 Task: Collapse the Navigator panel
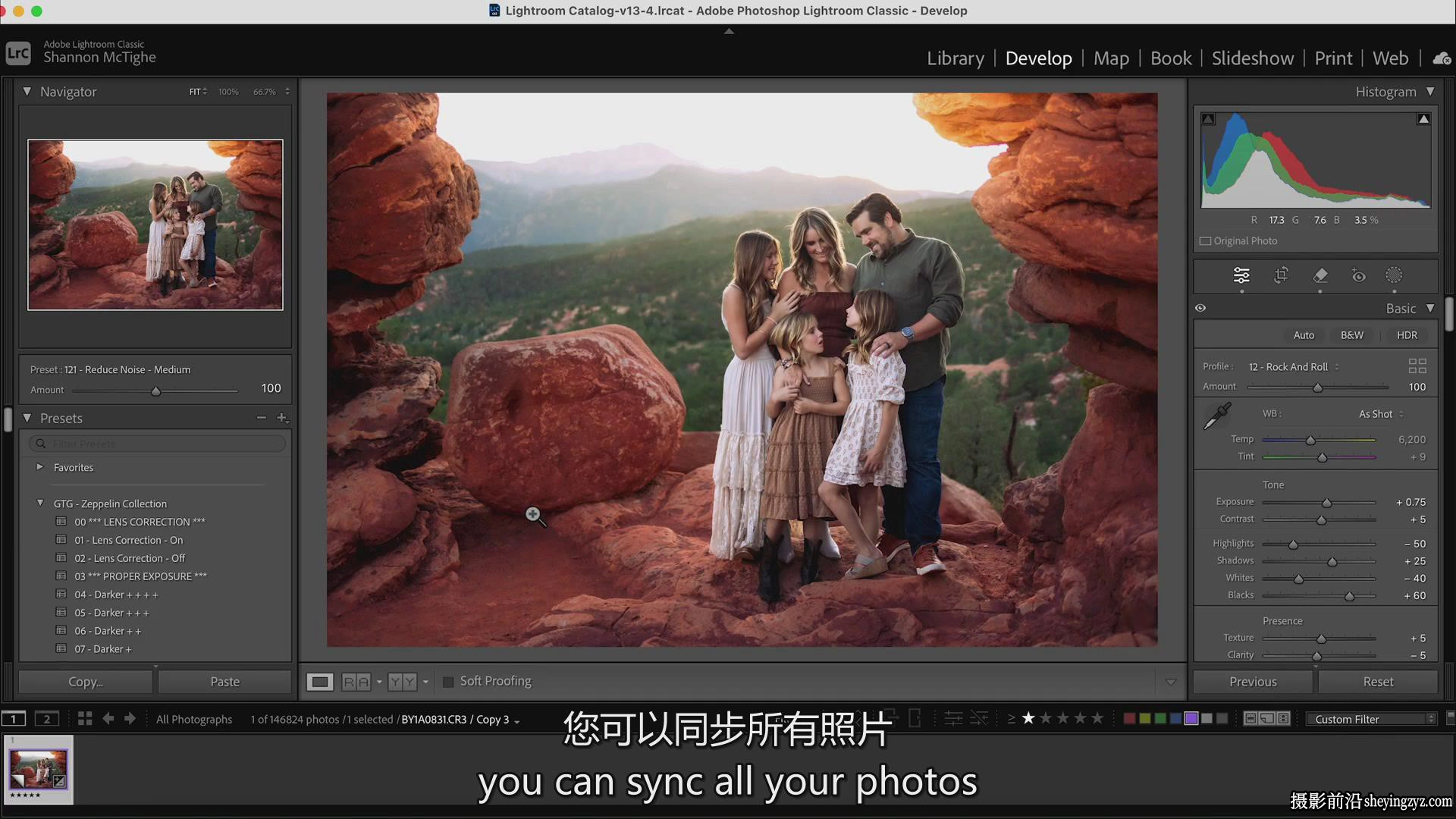[27, 92]
